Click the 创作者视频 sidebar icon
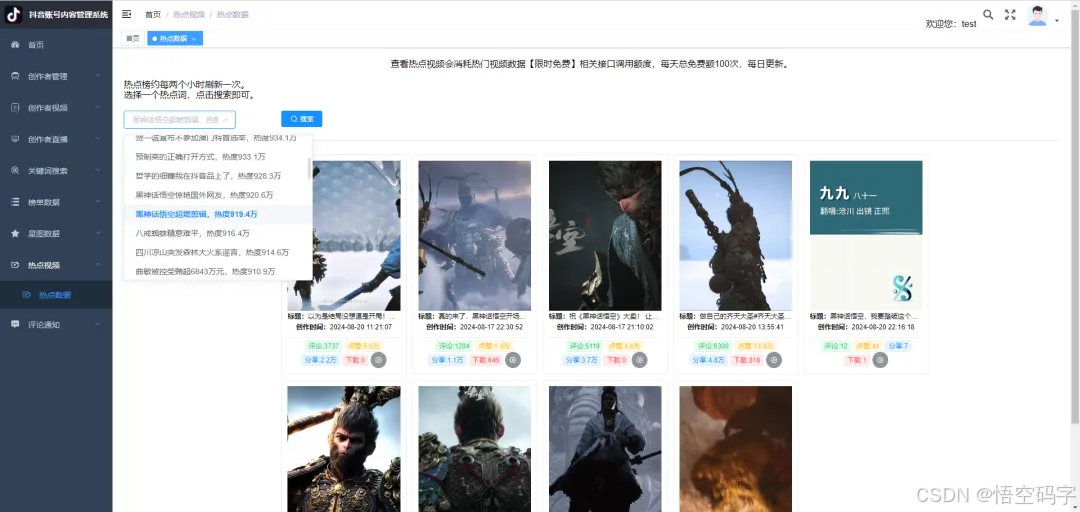Image resolution: width=1080 pixels, height=512 pixels. click(x=15, y=107)
